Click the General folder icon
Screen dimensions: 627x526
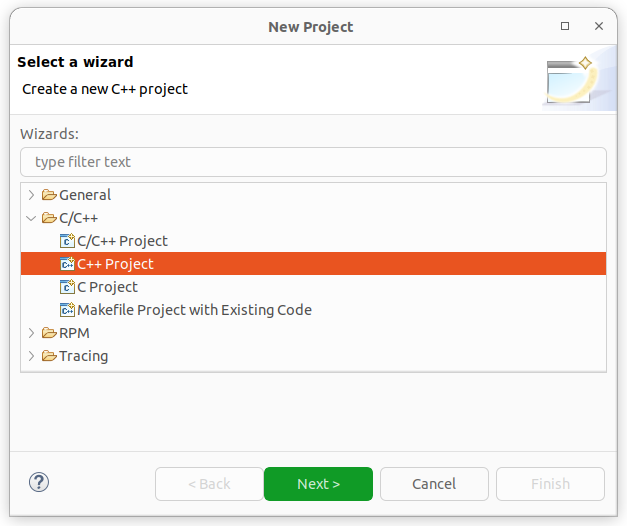pos(49,195)
